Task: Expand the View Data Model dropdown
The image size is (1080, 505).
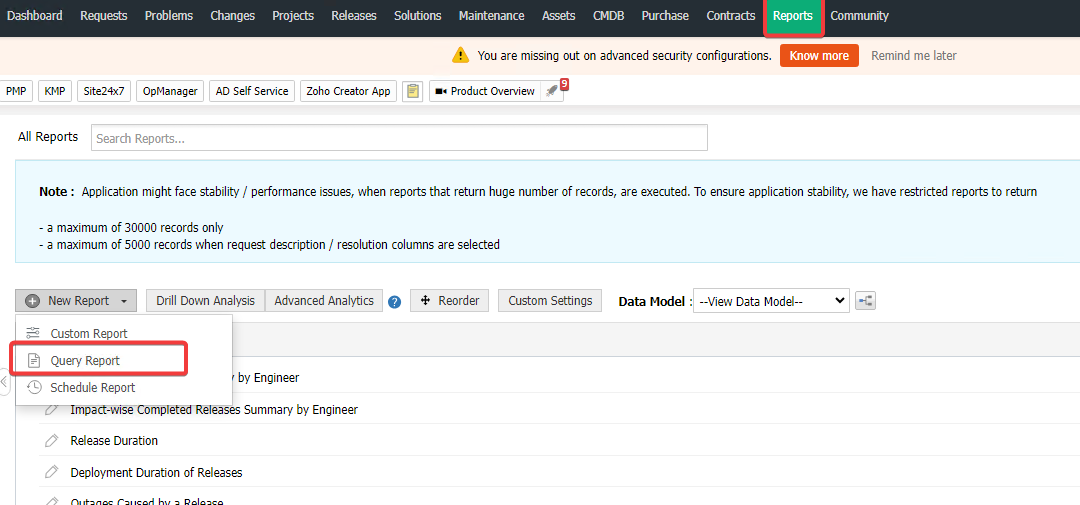Action: (770, 301)
